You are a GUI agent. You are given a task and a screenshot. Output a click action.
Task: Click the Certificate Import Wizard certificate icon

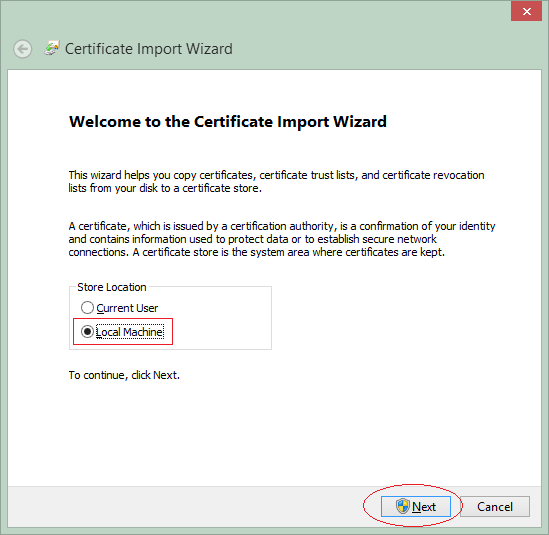pyautogui.click(x=52, y=48)
